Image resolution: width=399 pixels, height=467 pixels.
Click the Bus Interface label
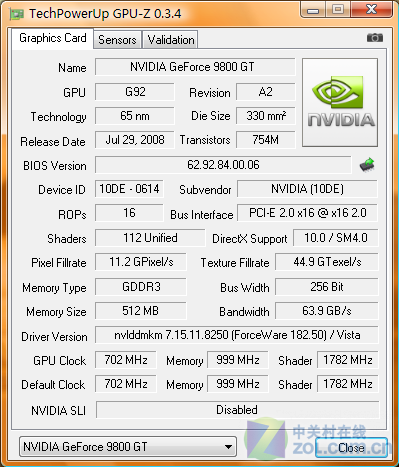click(x=202, y=215)
